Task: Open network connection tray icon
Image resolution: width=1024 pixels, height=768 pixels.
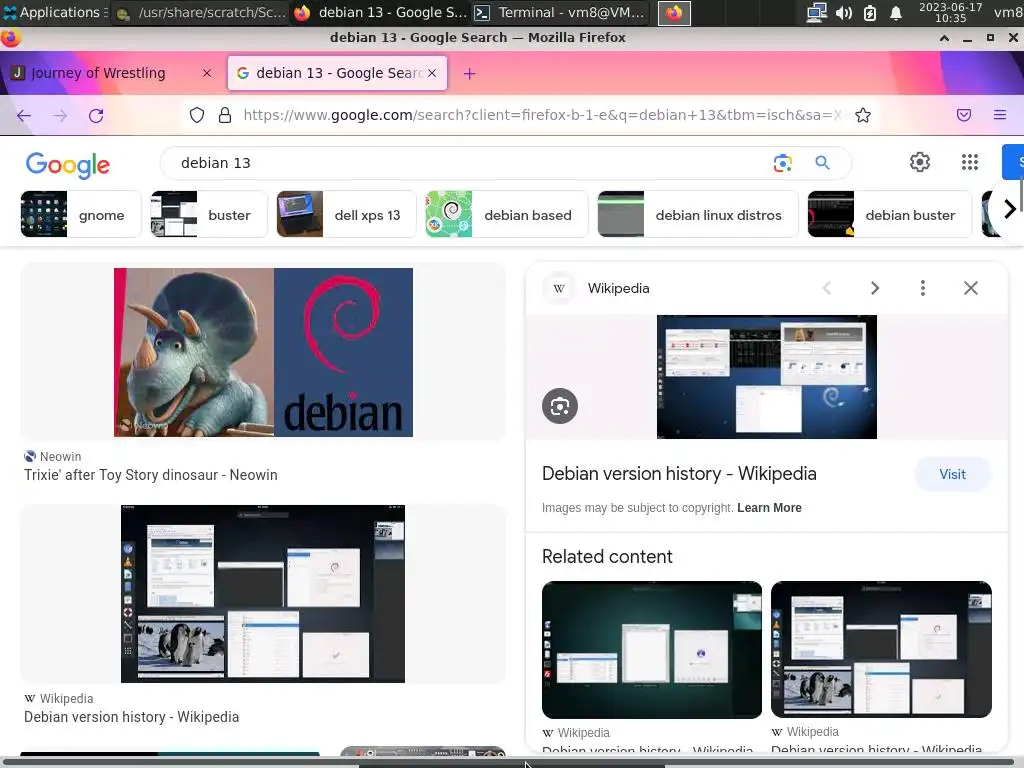Action: point(816,12)
